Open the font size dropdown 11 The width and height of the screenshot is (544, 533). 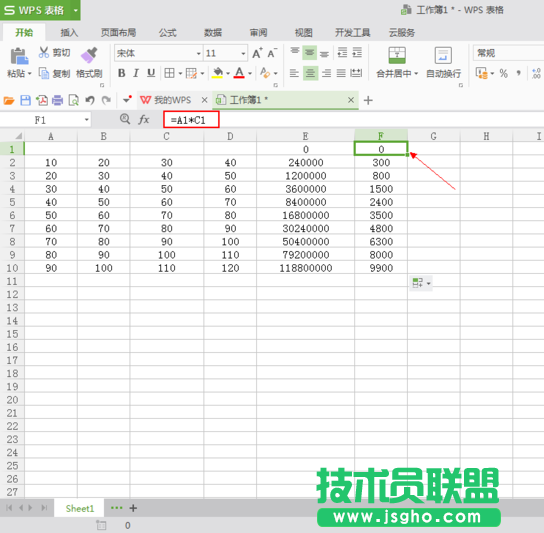click(x=243, y=53)
